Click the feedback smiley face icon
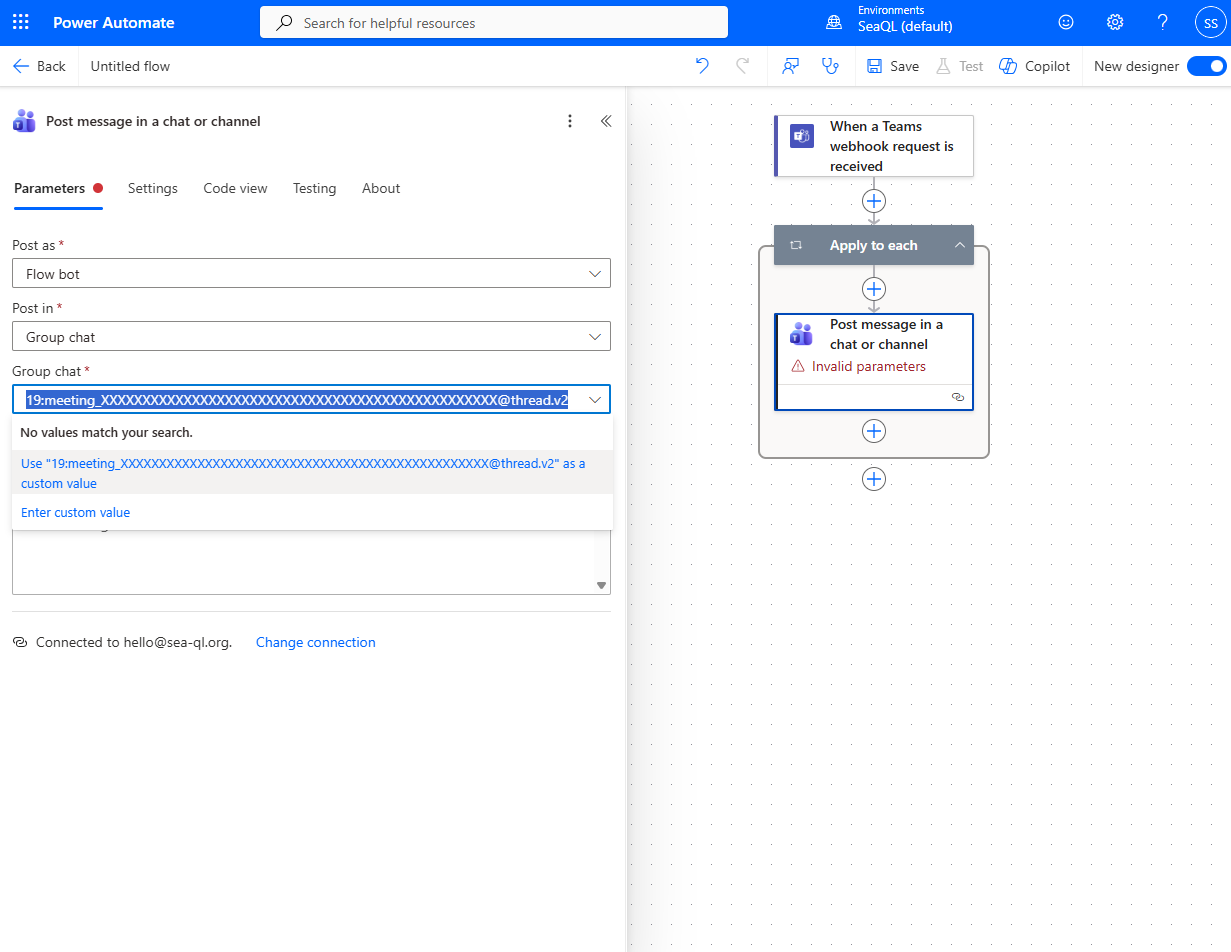1231x952 pixels. 1066,22
